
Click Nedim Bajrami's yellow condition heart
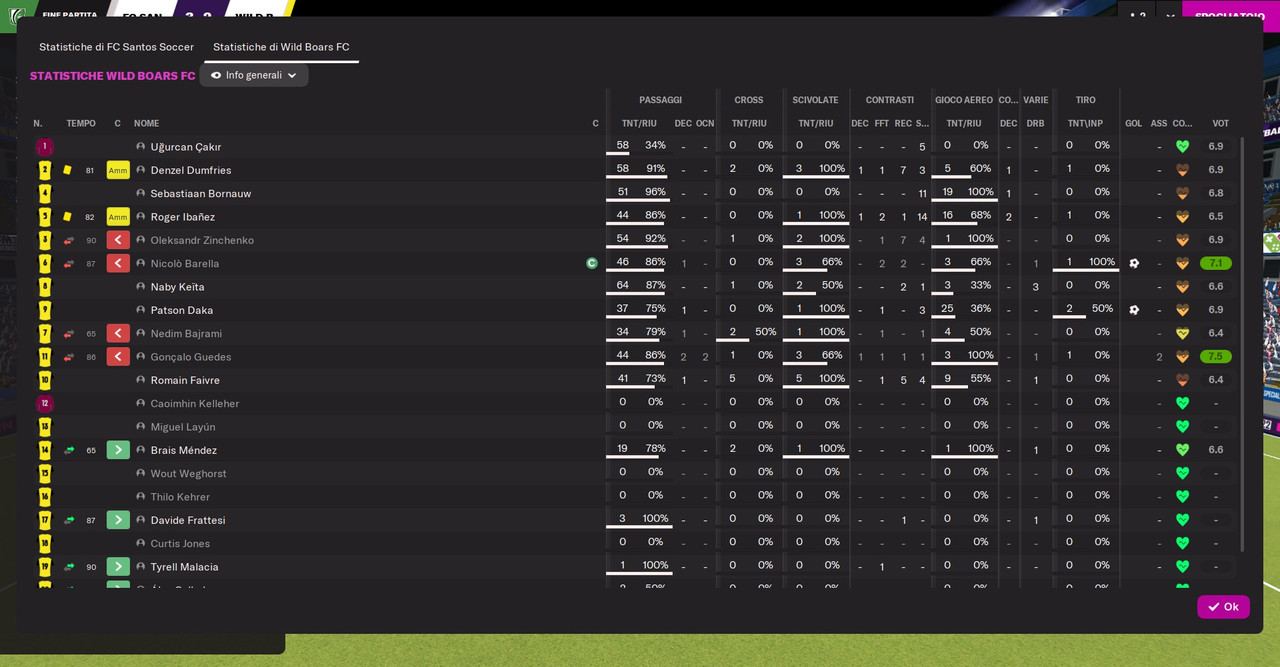point(1182,334)
